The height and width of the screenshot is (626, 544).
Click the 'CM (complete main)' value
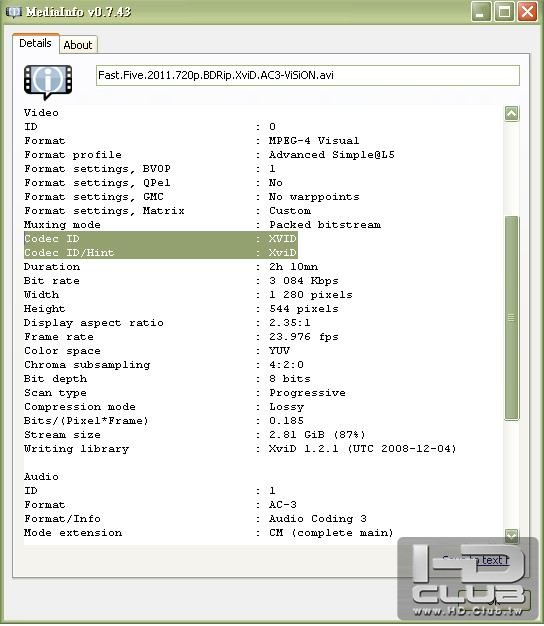[x=331, y=533]
